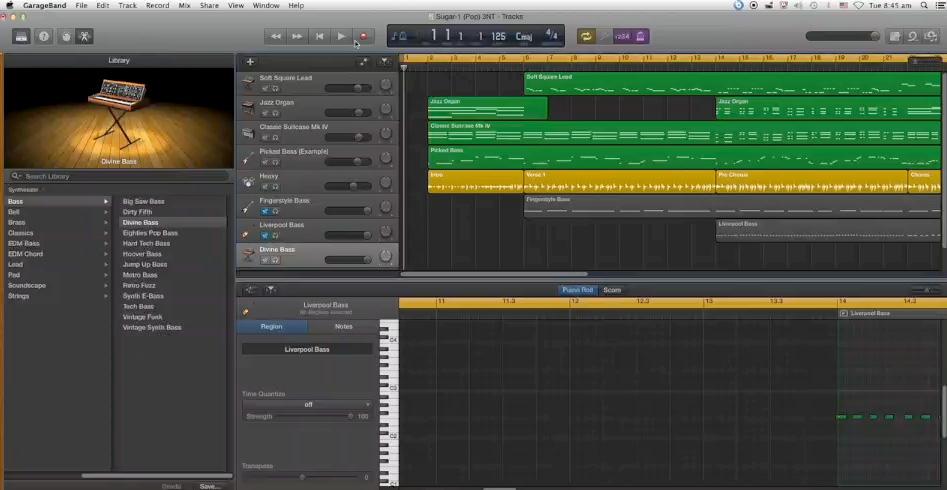Viewport: 947px width, 490px height.
Task: Select the Picked Bass track icon
Action: pos(248,158)
